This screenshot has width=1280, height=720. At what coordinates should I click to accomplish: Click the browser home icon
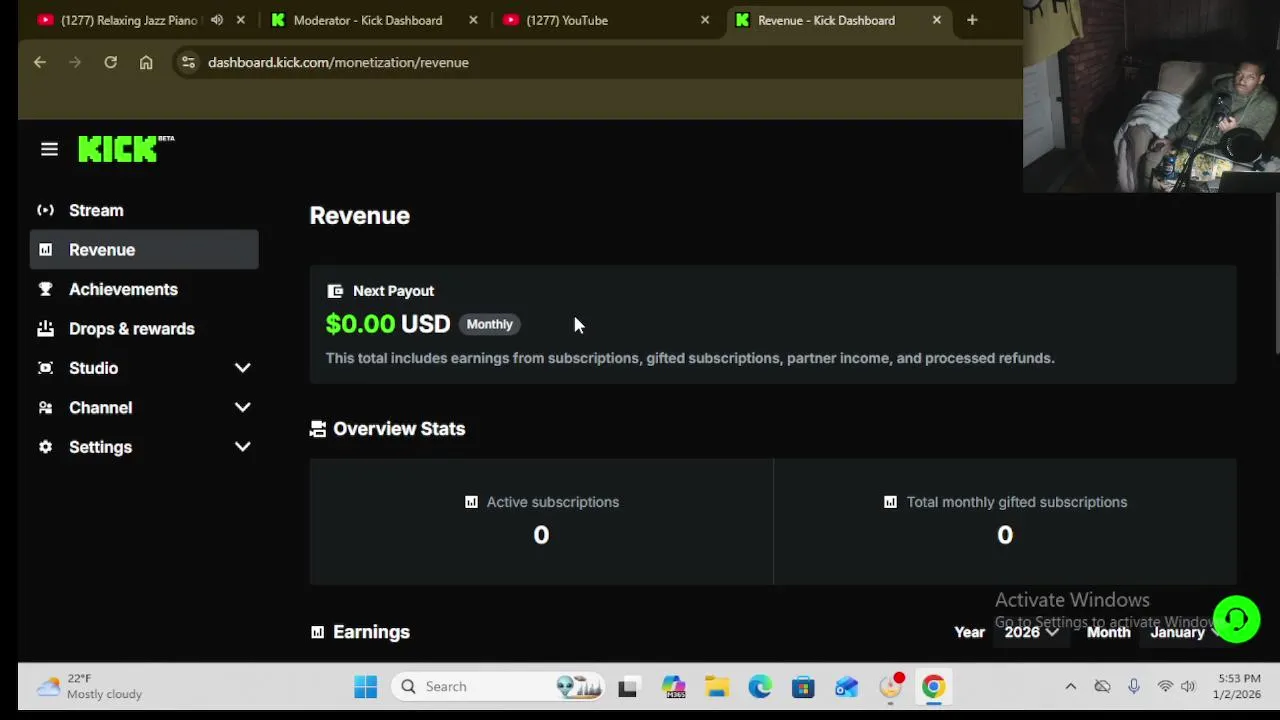146,62
